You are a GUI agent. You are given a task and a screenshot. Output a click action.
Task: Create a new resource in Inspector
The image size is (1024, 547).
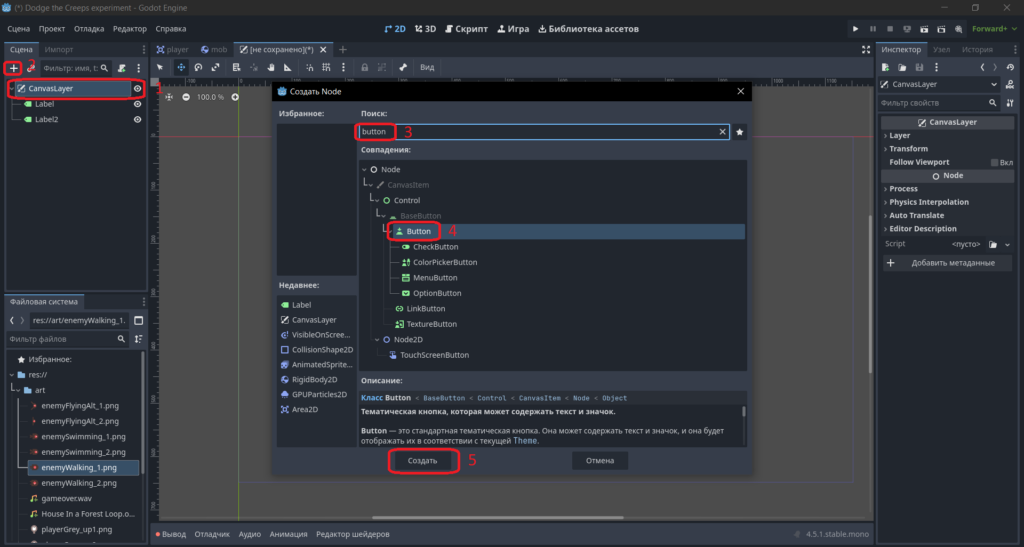coord(886,67)
